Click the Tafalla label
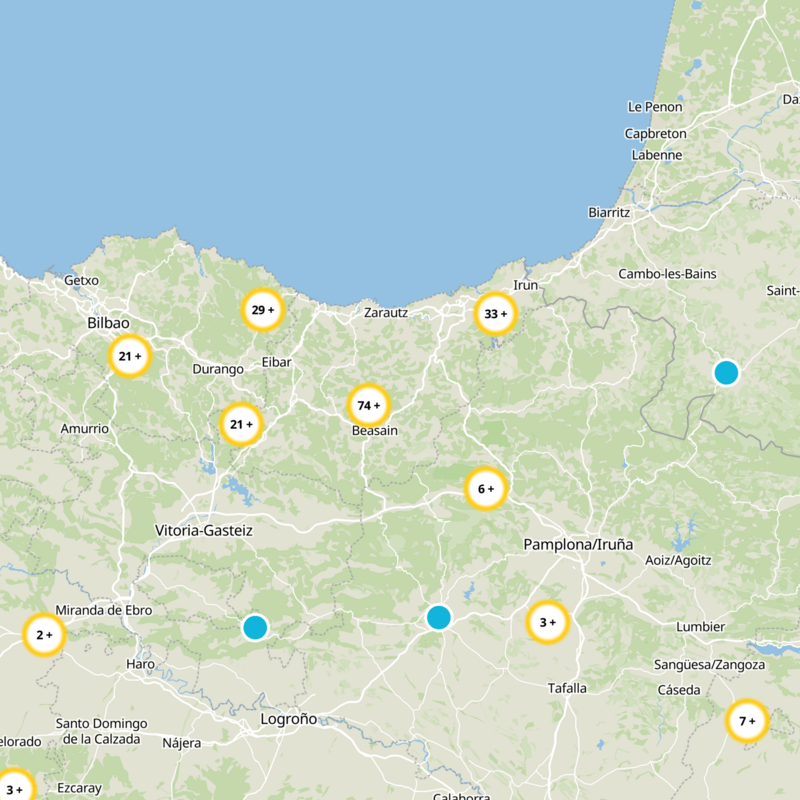Screen dimensions: 800x800 (567, 688)
